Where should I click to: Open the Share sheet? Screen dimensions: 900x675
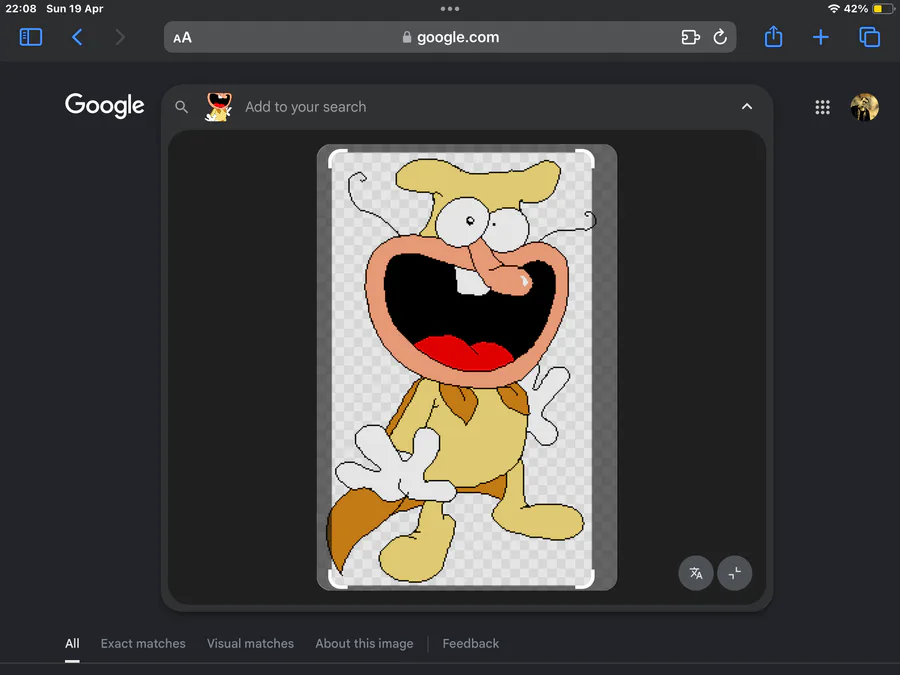pos(773,37)
